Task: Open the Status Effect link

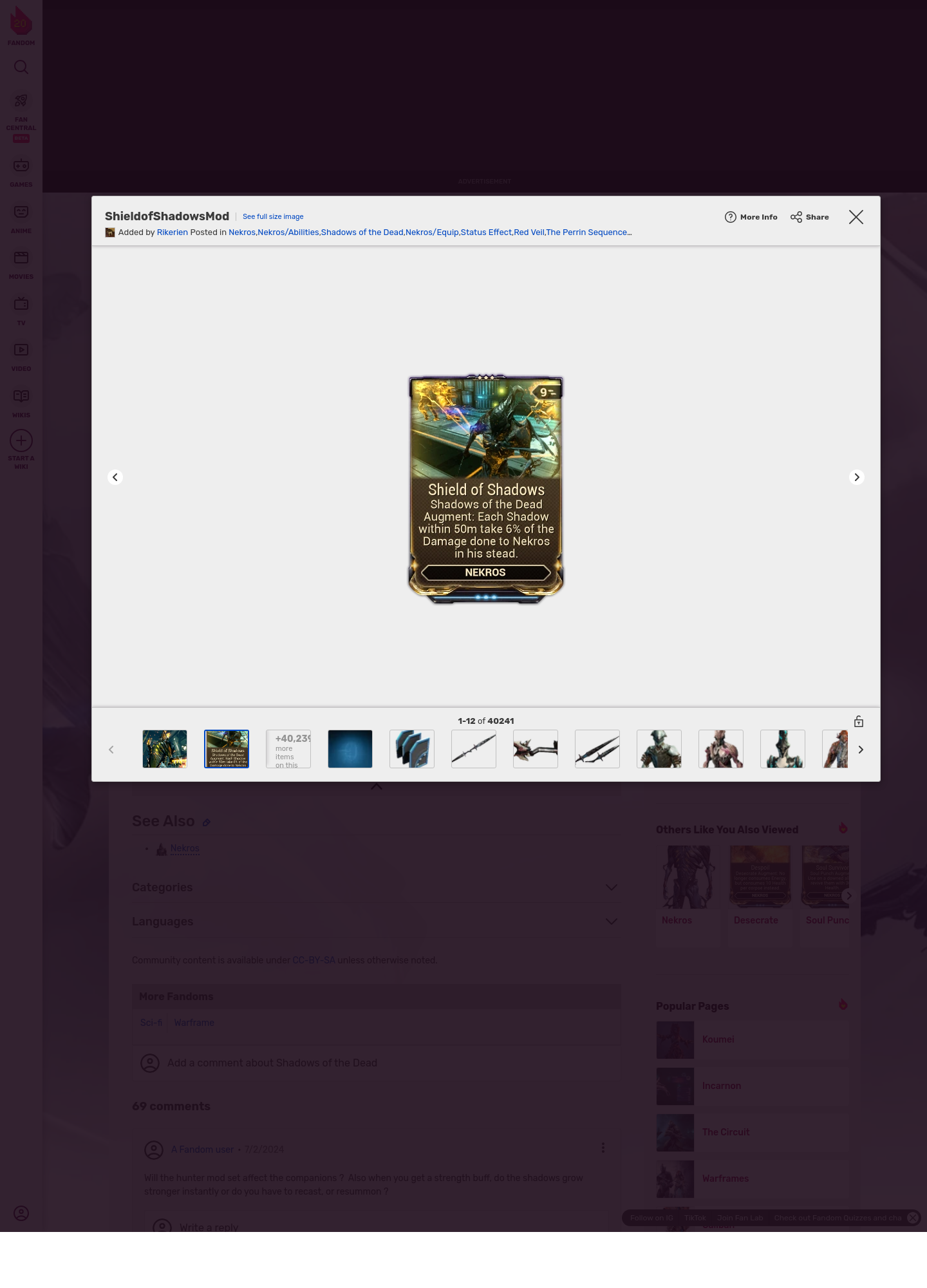Action: tap(486, 232)
